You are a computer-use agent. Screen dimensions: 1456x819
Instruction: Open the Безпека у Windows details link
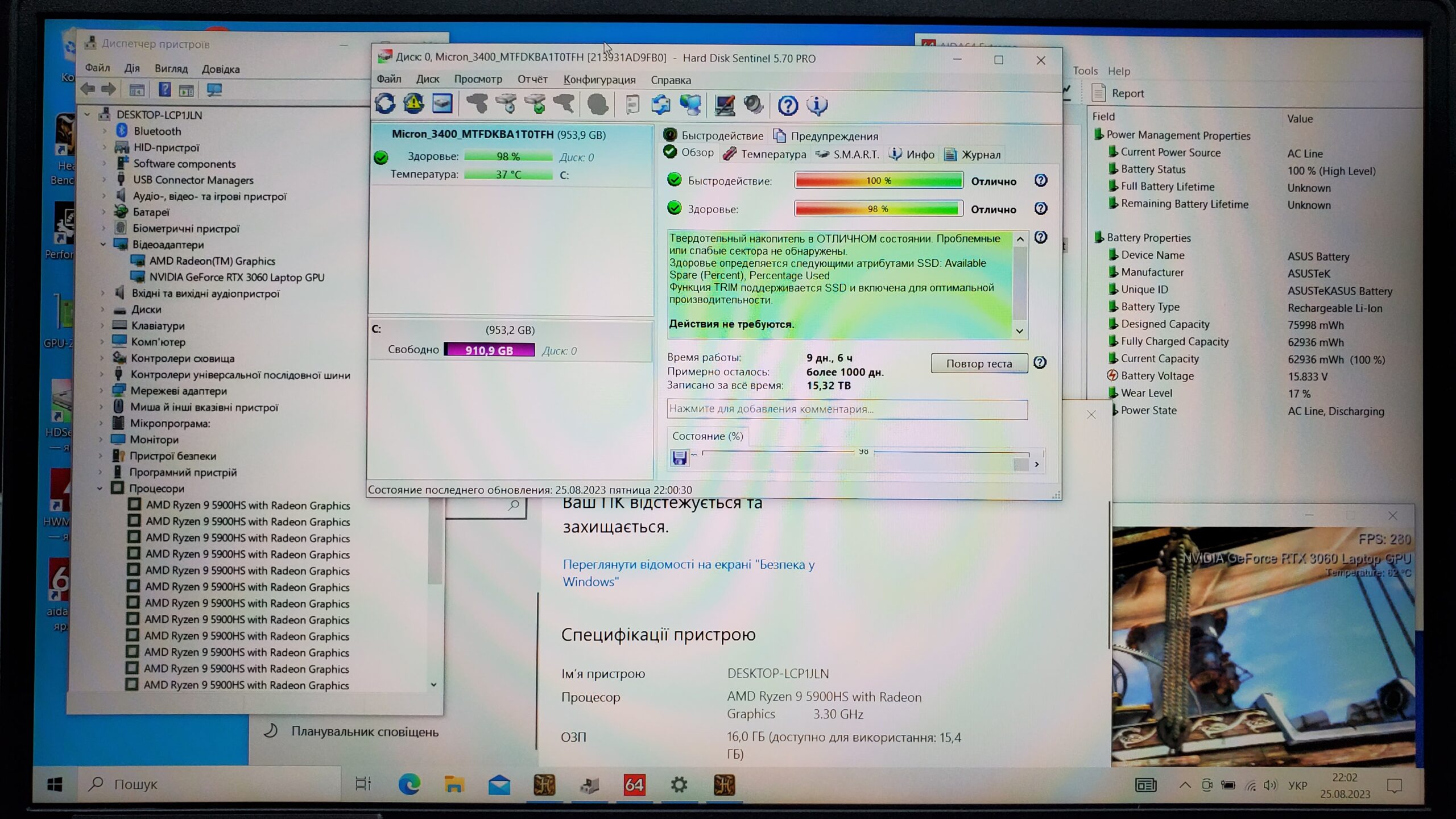tap(688, 573)
